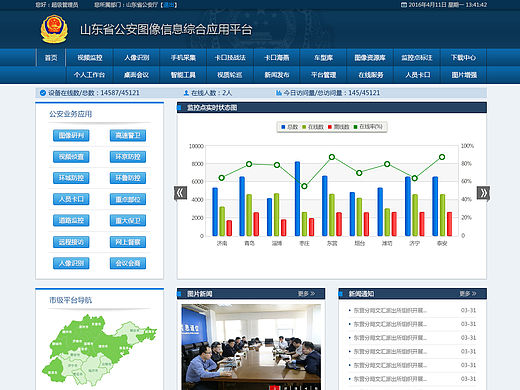520x390 pixels.
Task: Open 更多 in the 图片新闻 panel
Action: click(306, 294)
